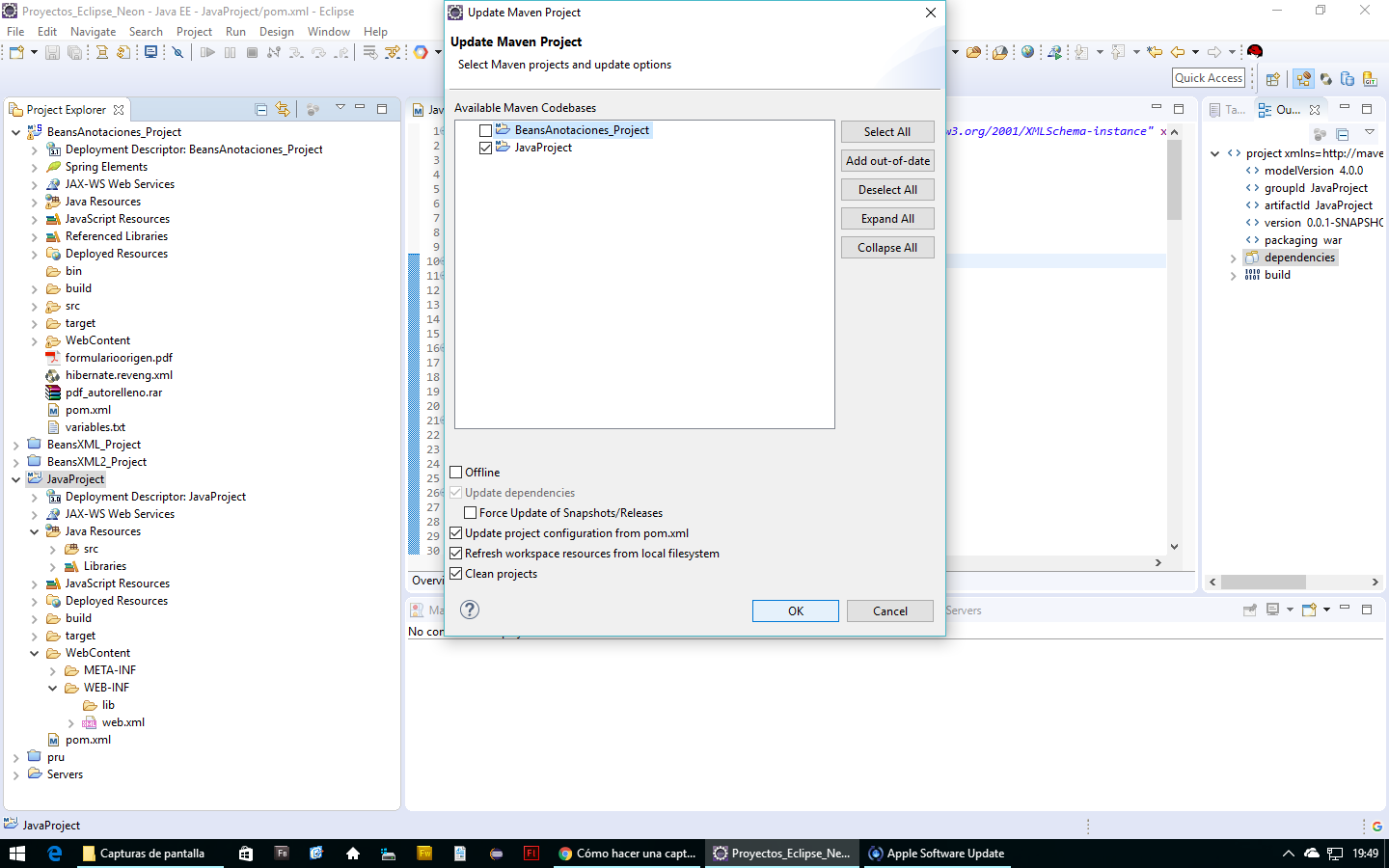
Task: Click the Select All button
Action: pos(887,132)
